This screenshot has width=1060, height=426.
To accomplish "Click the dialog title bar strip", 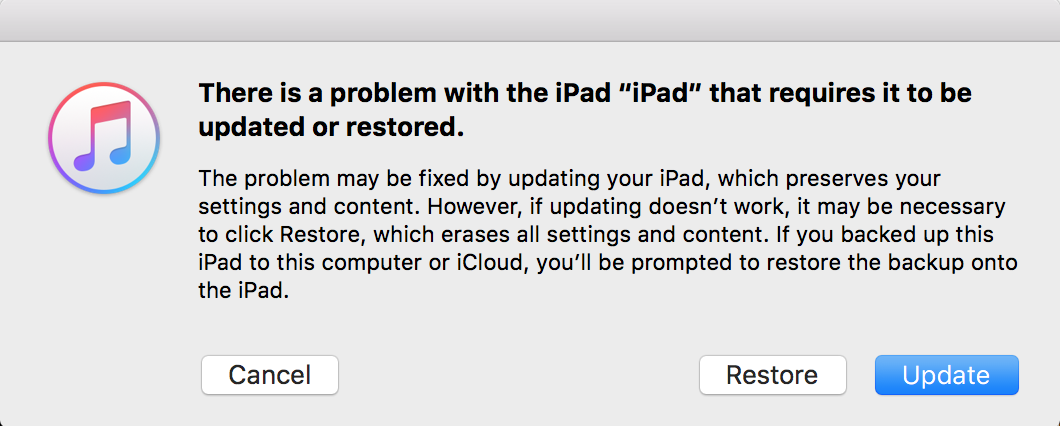I will click(530, 20).
